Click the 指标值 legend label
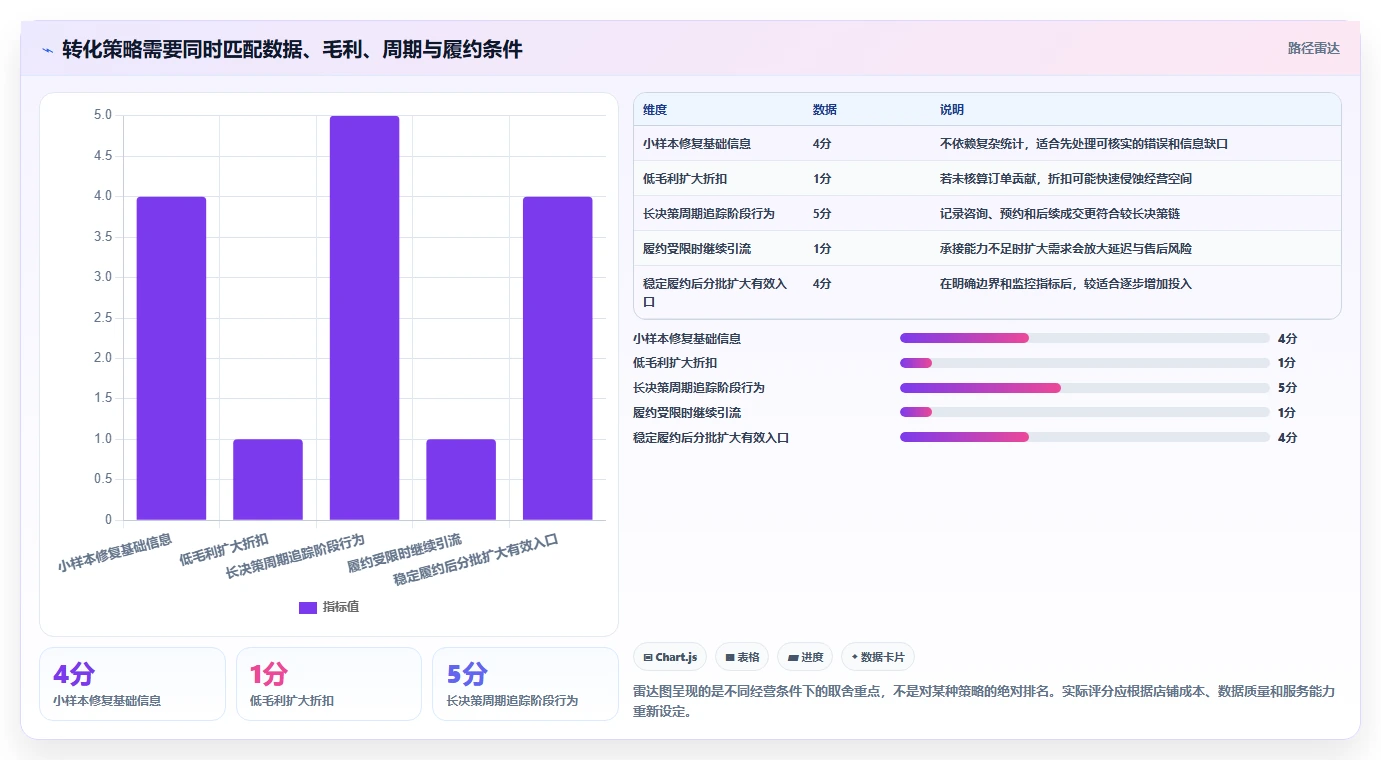1381x760 pixels. [x=340, y=607]
